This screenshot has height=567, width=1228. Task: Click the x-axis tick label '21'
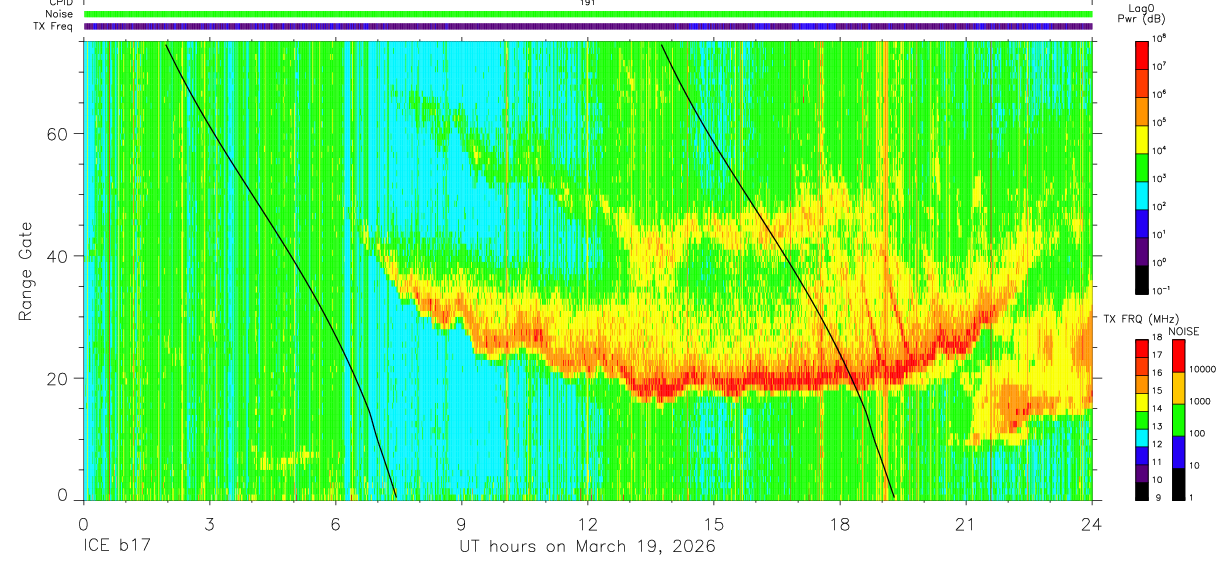pyautogui.click(x=966, y=523)
